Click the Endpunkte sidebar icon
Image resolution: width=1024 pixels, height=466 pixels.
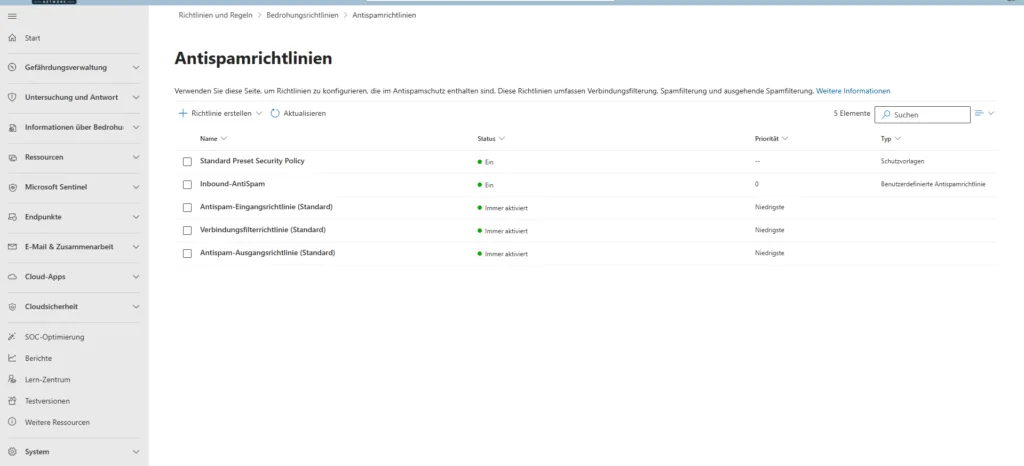[x=12, y=217]
